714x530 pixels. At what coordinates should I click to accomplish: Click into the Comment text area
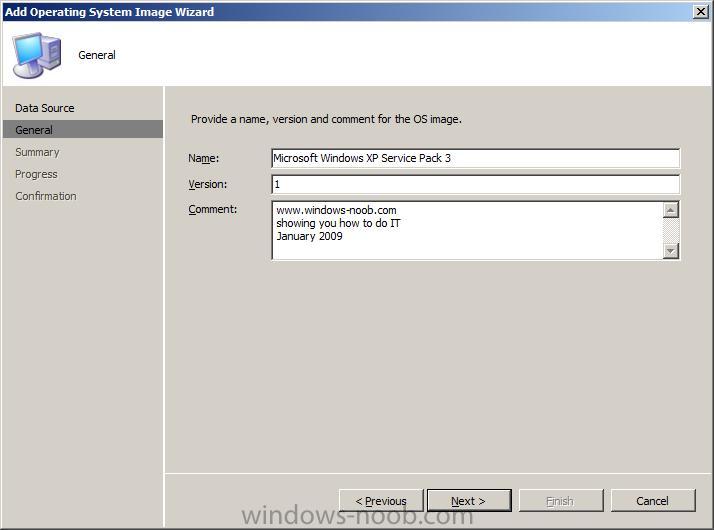(x=467, y=230)
